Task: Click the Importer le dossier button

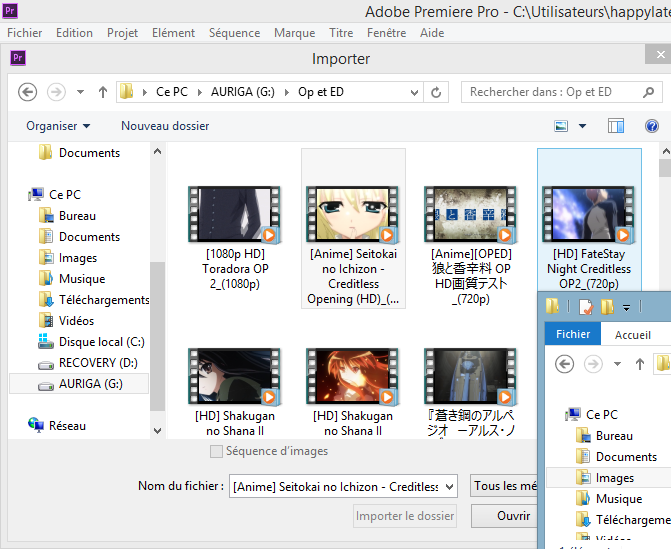Action: (x=405, y=516)
